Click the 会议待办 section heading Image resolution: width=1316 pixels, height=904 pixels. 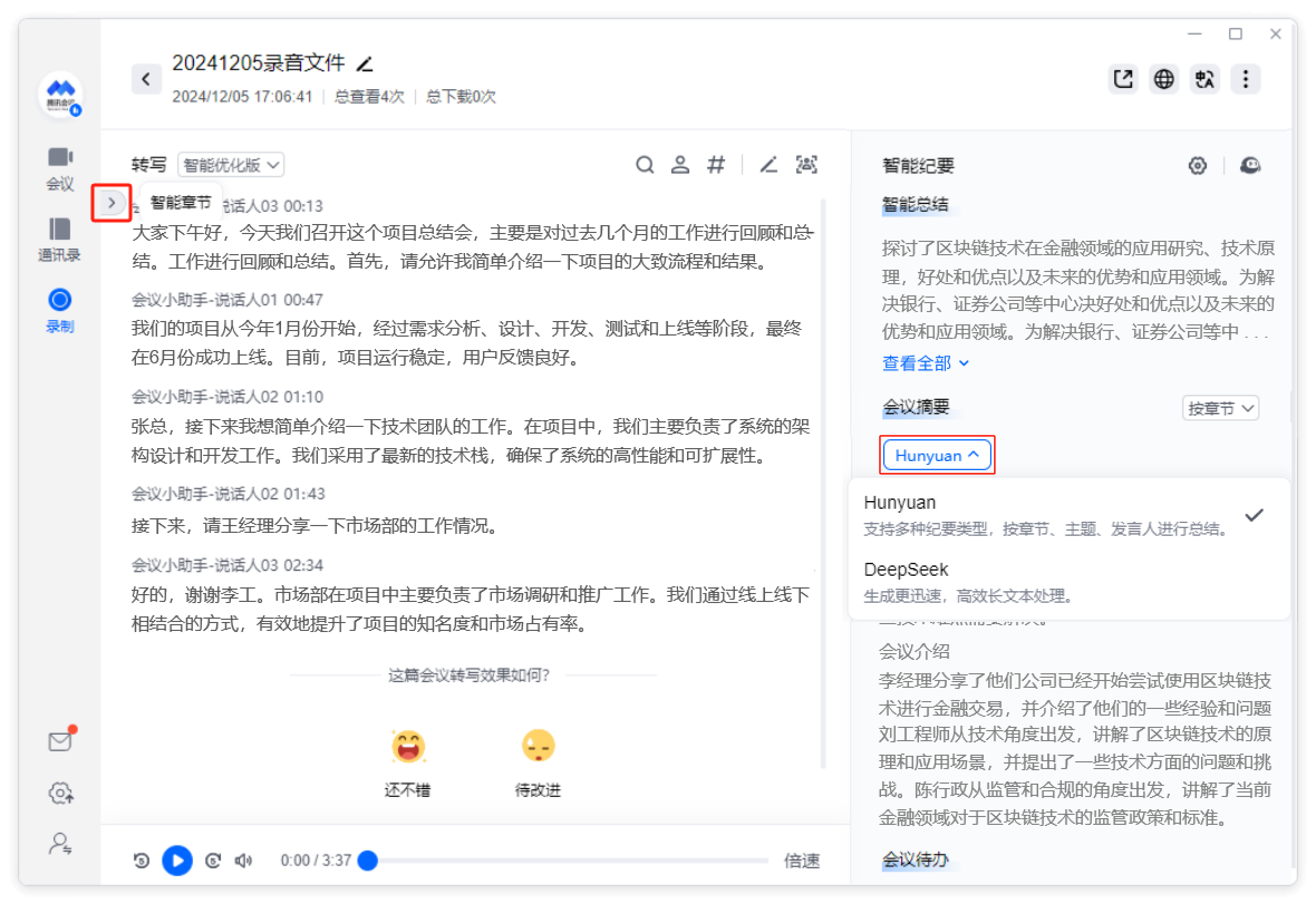[915, 860]
